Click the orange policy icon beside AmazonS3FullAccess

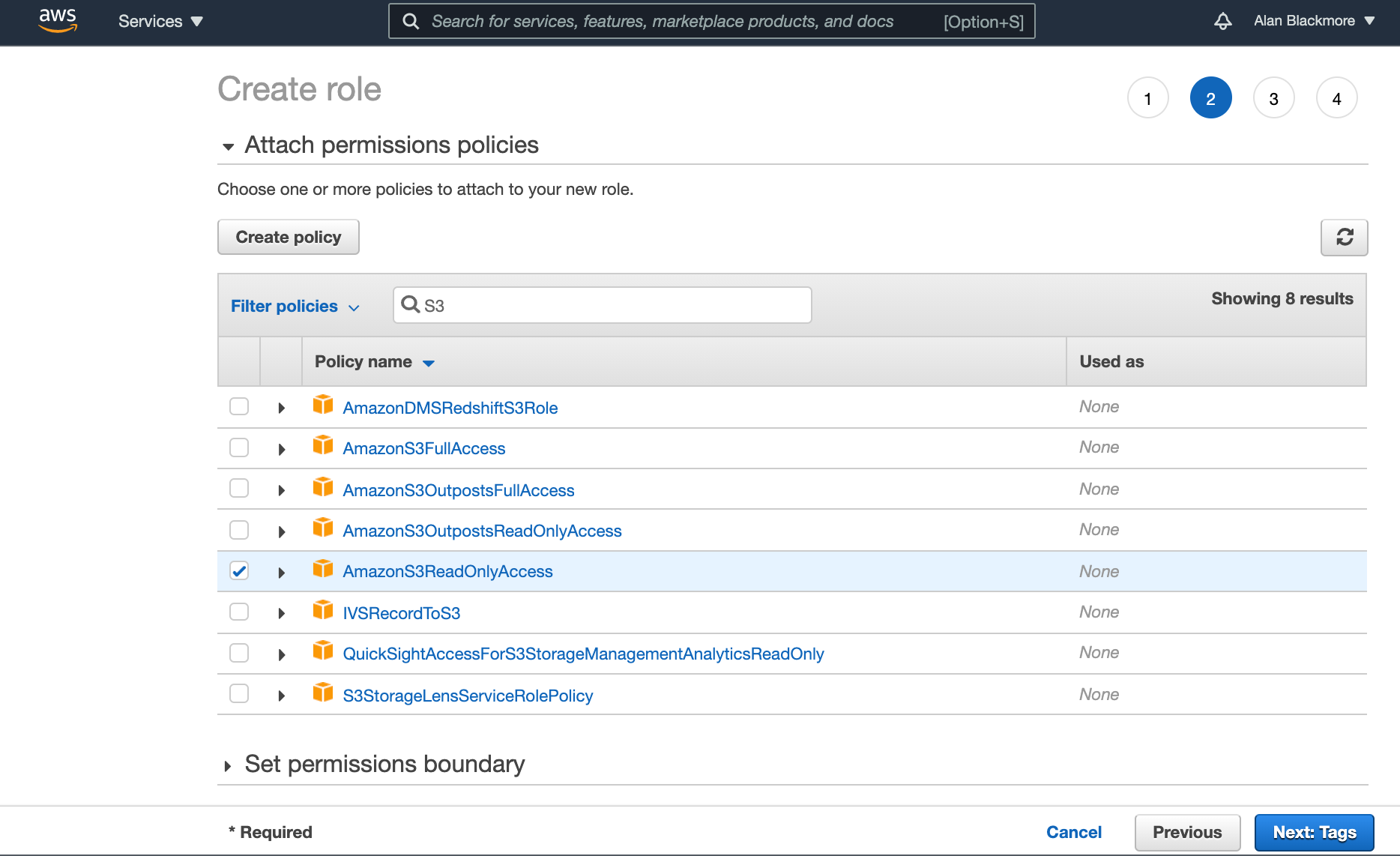tap(323, 446)
